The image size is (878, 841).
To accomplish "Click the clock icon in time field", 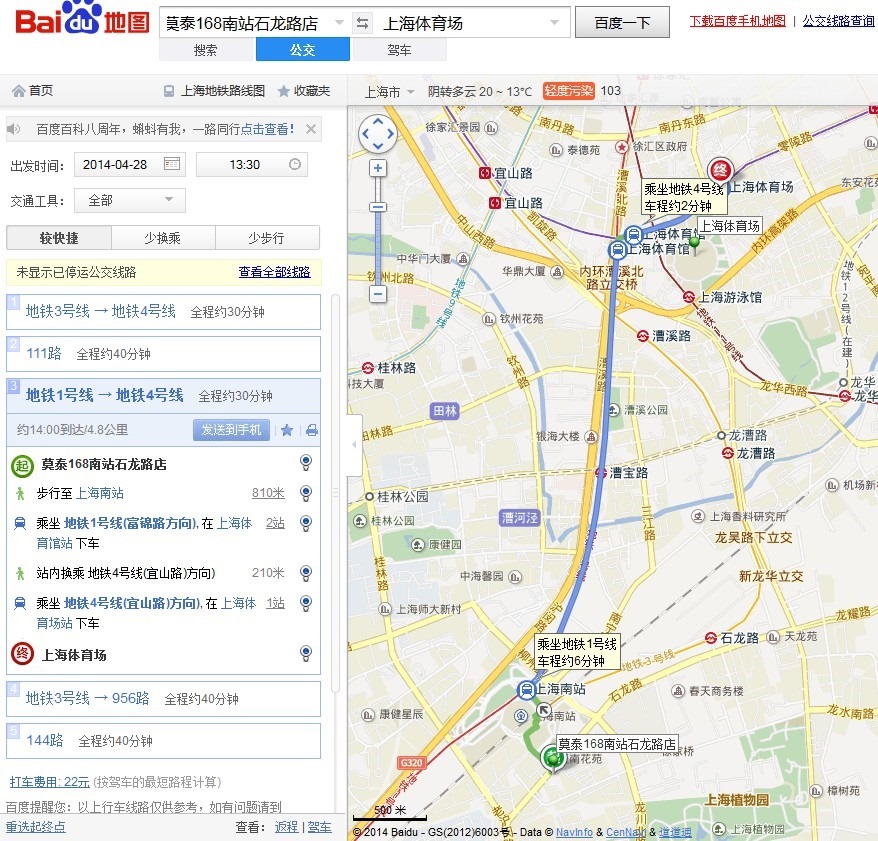I will (295, 164).
